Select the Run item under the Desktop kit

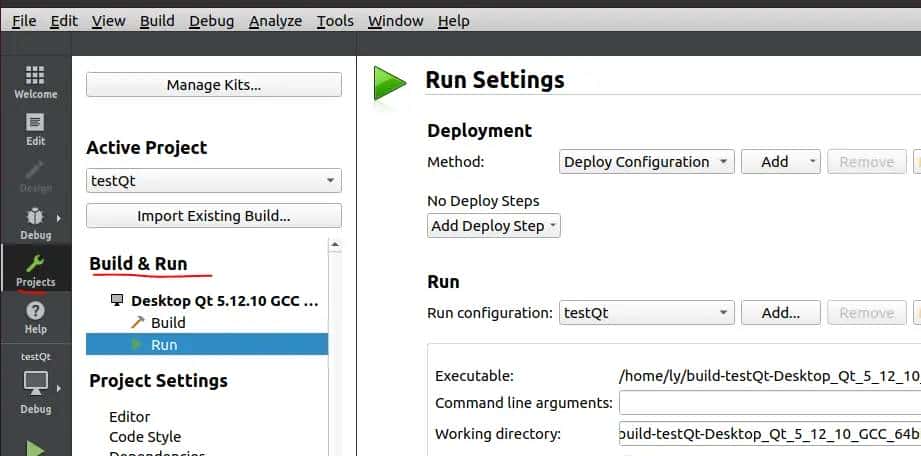click(x=164, y=345)
